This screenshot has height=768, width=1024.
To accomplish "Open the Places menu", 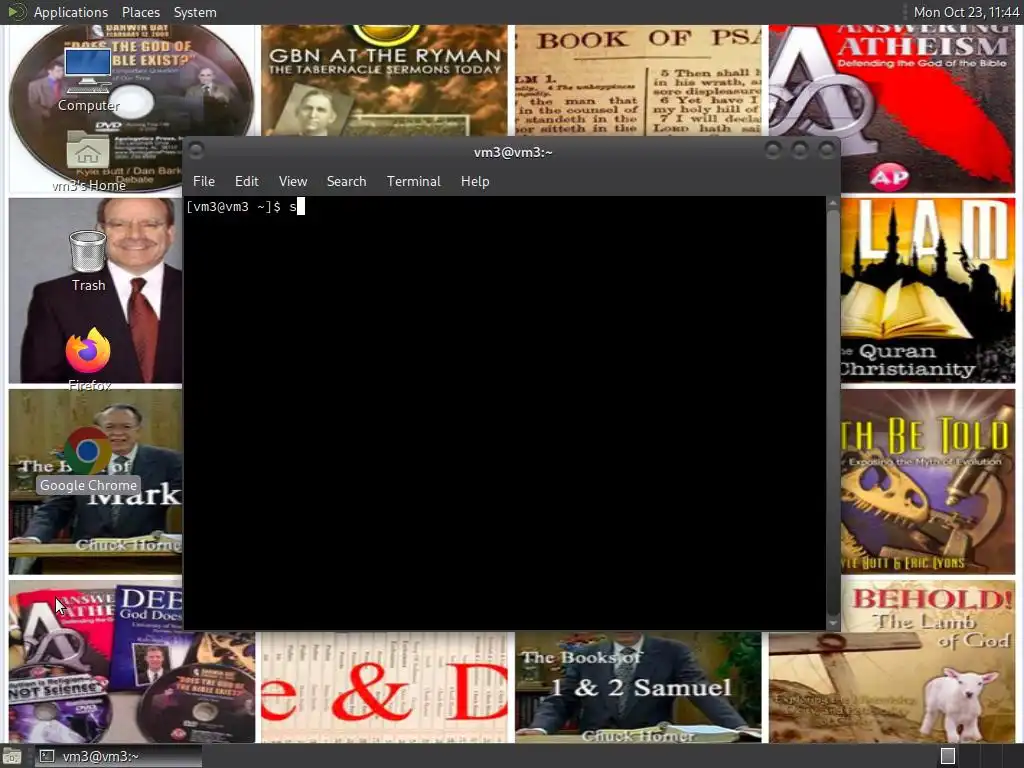I will coord(140,12).
